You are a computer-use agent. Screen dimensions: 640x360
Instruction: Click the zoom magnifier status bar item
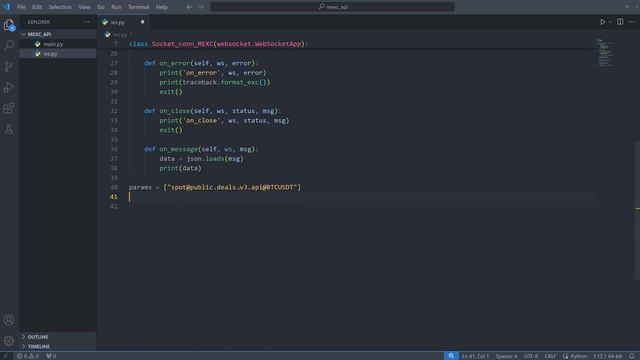451,356
